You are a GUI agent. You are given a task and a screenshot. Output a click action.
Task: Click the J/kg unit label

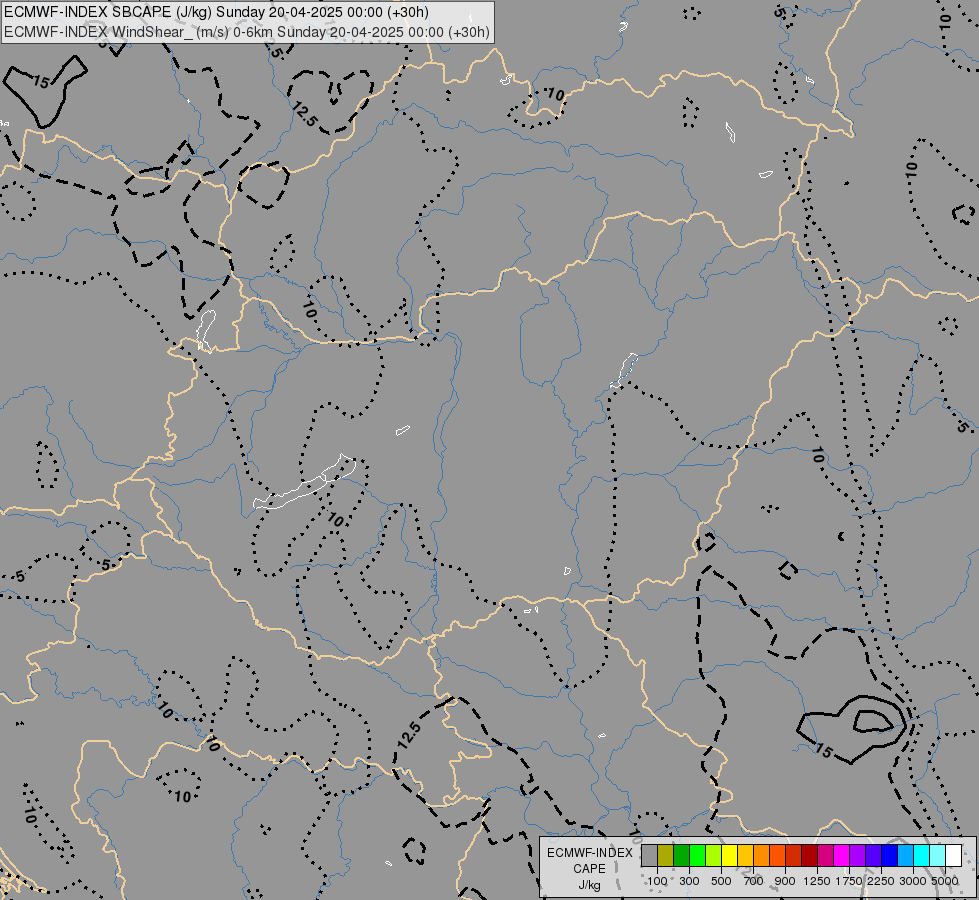(589, 886)
